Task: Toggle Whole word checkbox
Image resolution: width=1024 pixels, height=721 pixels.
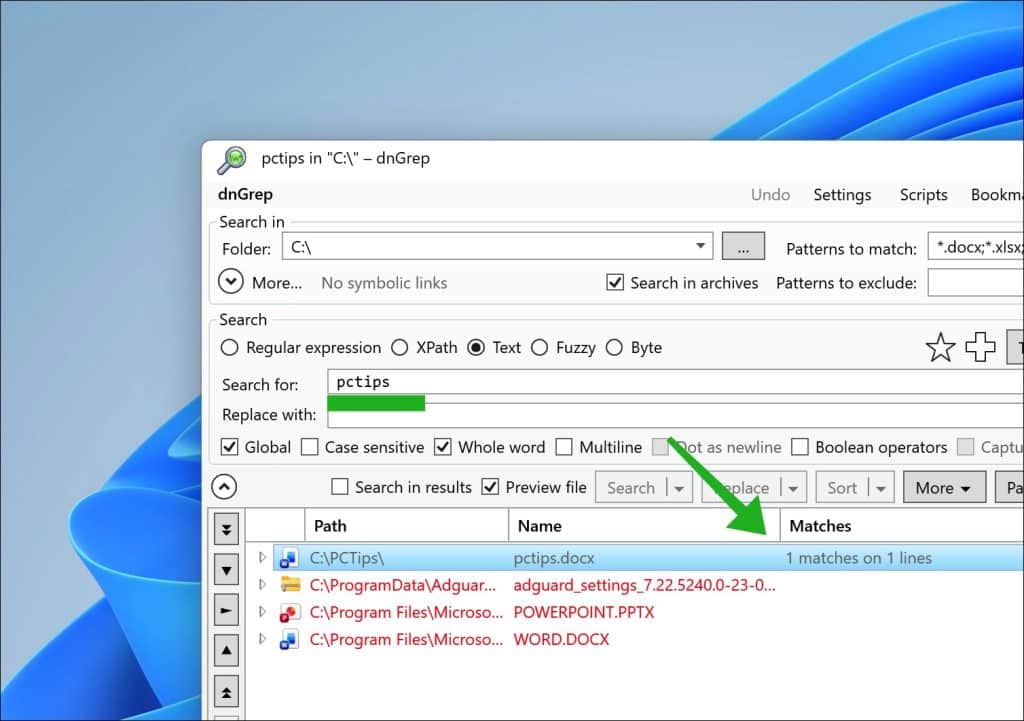Action: (443, 447)
